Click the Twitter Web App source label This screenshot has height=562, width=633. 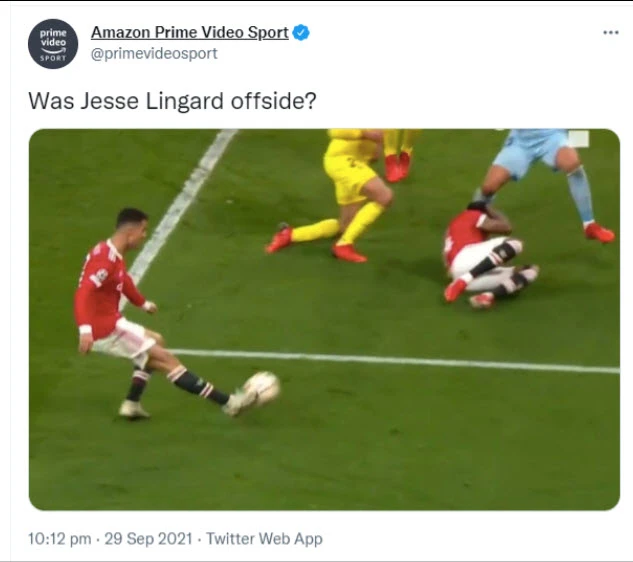(x=264, y=539)
